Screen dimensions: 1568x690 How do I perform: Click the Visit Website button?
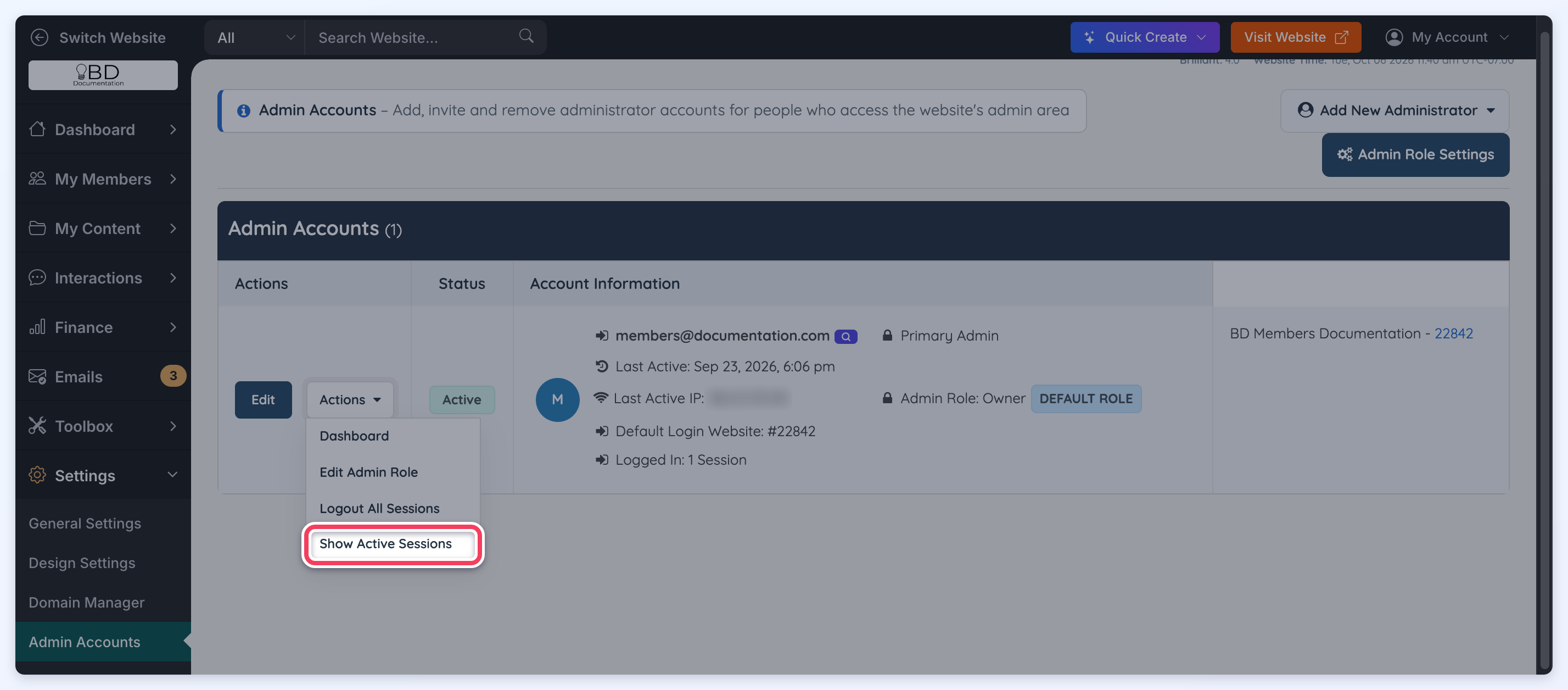tap(1295, 37)
